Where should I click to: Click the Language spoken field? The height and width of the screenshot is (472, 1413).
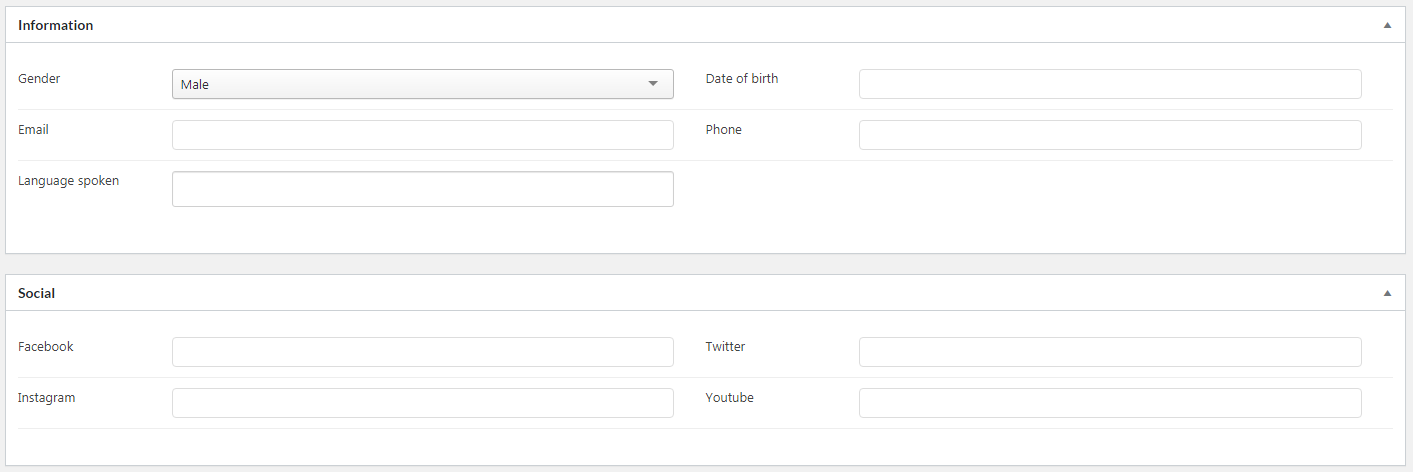pos(422,189)
